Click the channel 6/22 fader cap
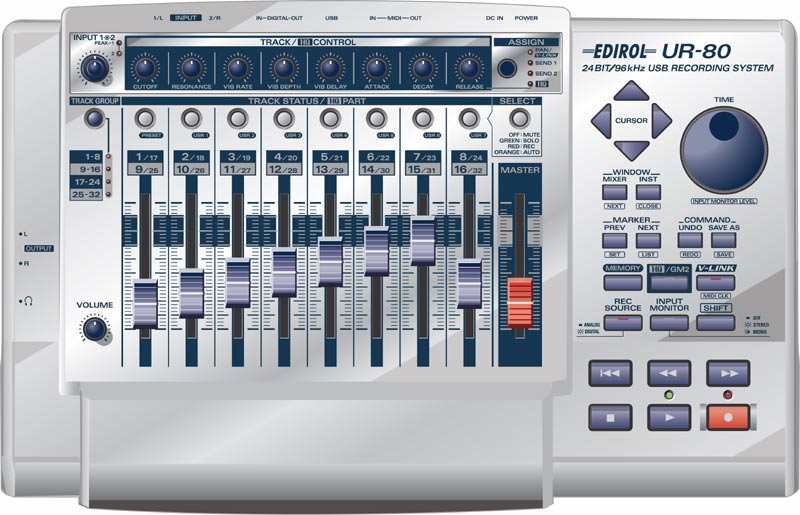 pos(377,251)
